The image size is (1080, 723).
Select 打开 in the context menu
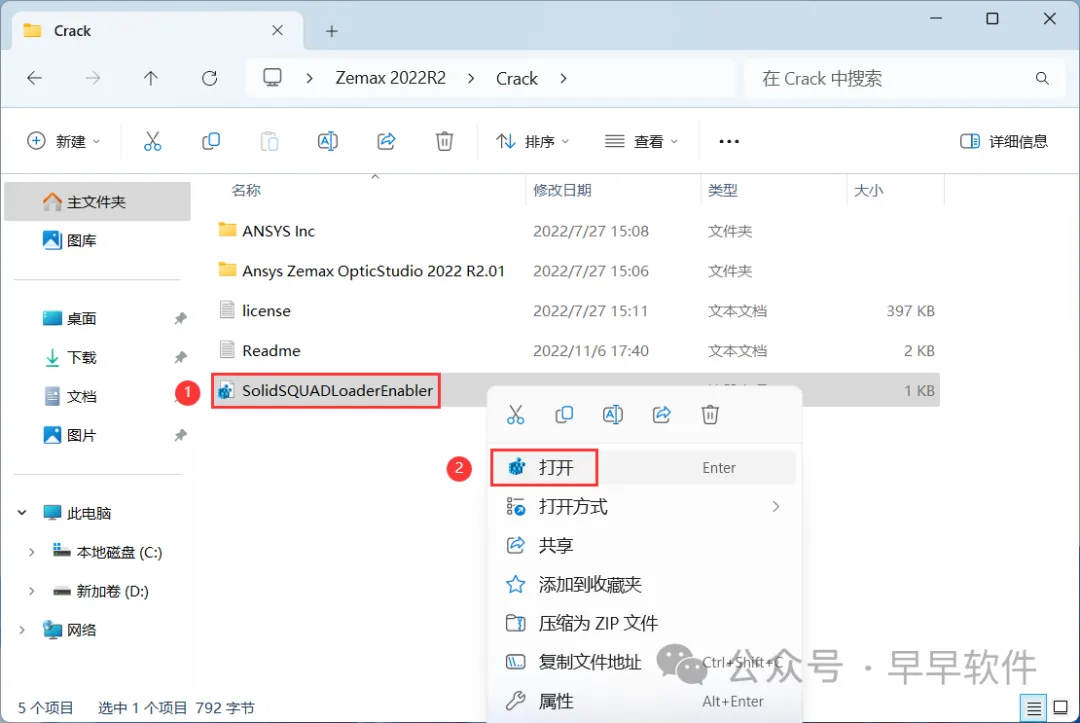coord(643,468)
